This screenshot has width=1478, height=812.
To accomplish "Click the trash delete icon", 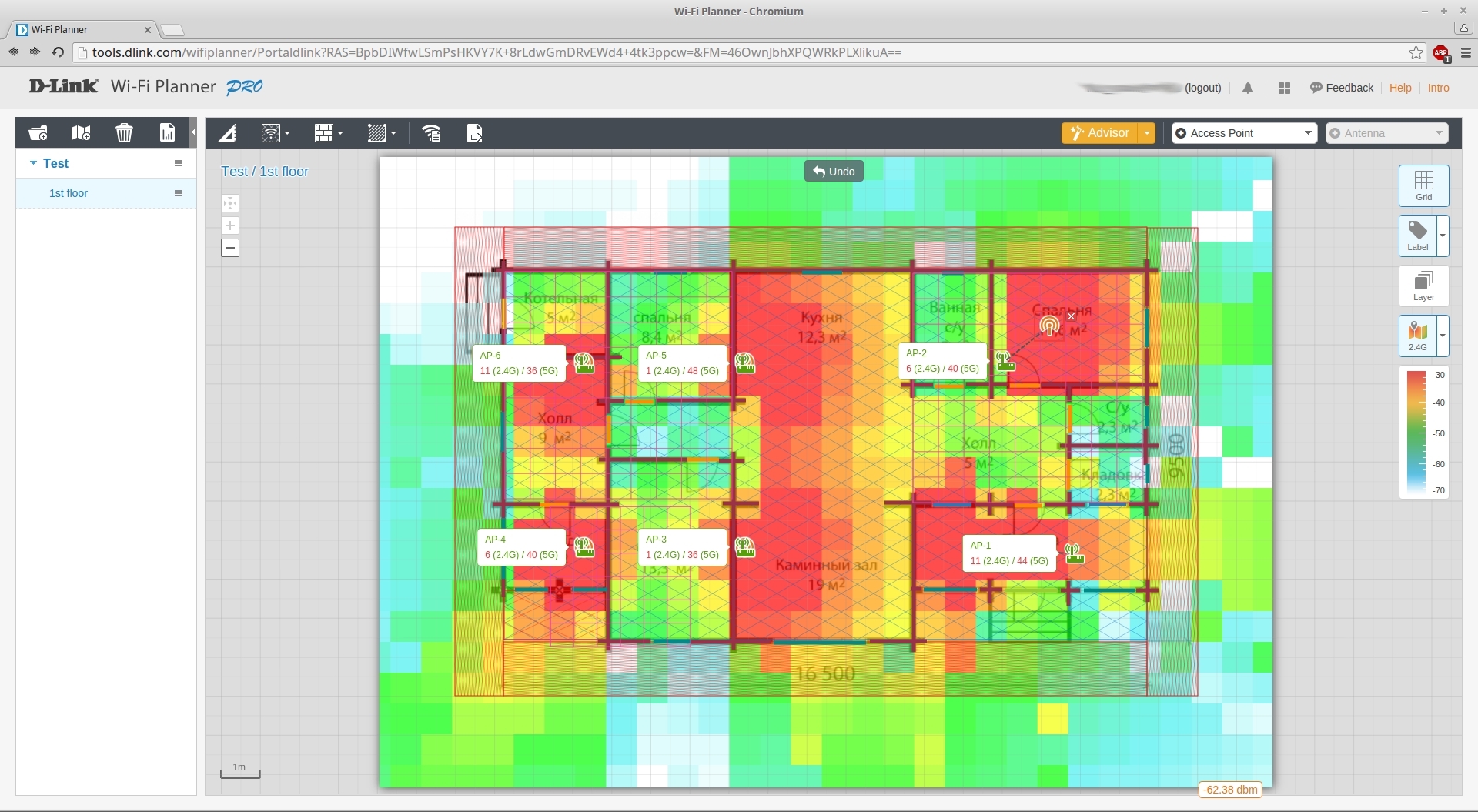I will (124, 133).
